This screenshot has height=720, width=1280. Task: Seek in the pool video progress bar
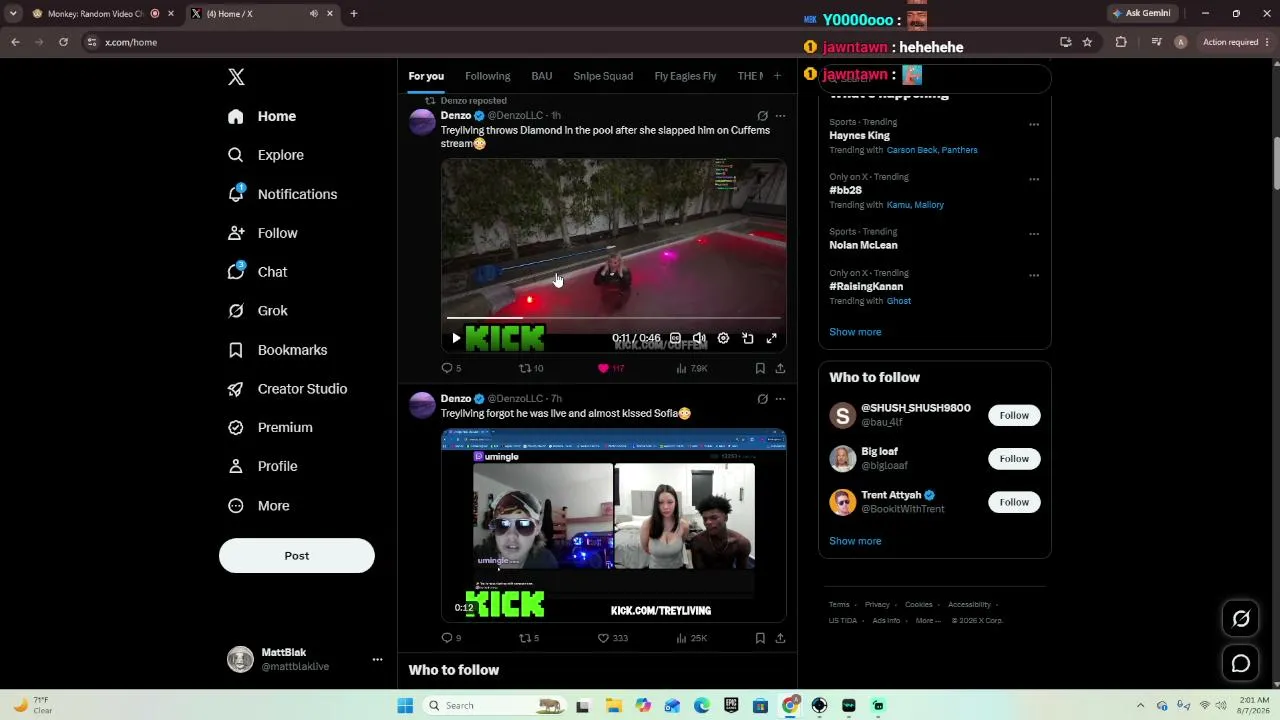pyautogui.click(x=613, y=318)
